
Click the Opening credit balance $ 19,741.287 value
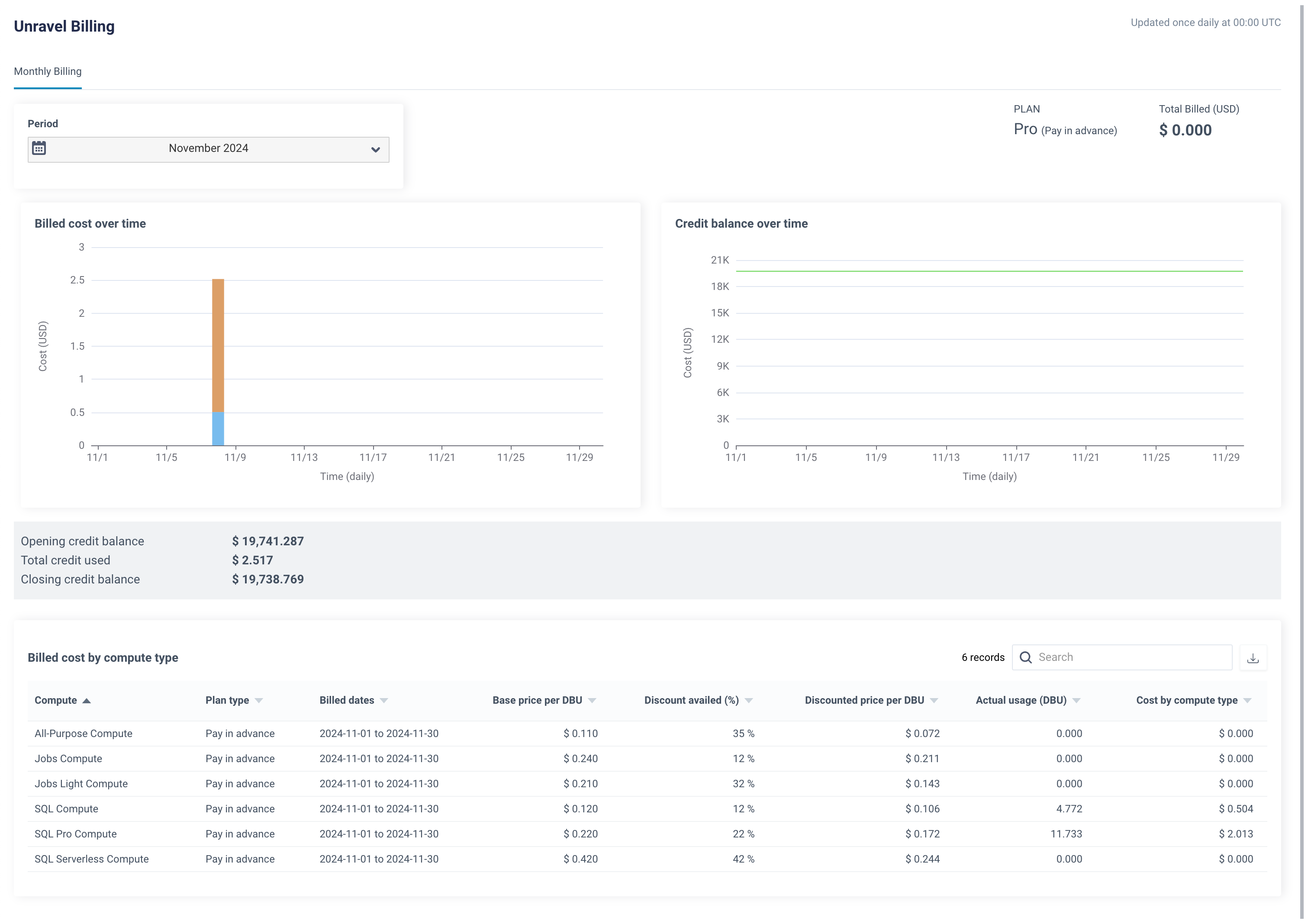[268, 541]
